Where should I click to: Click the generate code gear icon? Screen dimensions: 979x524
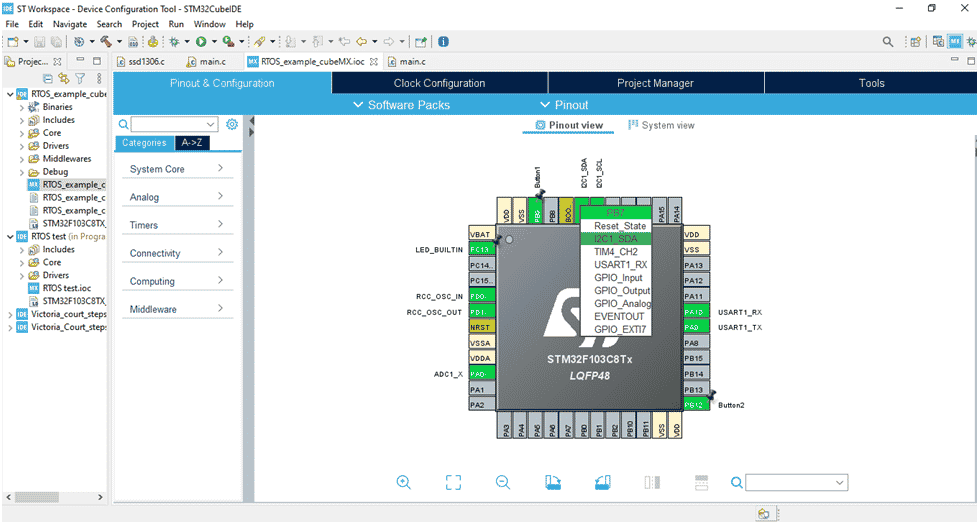pos(79,42)
